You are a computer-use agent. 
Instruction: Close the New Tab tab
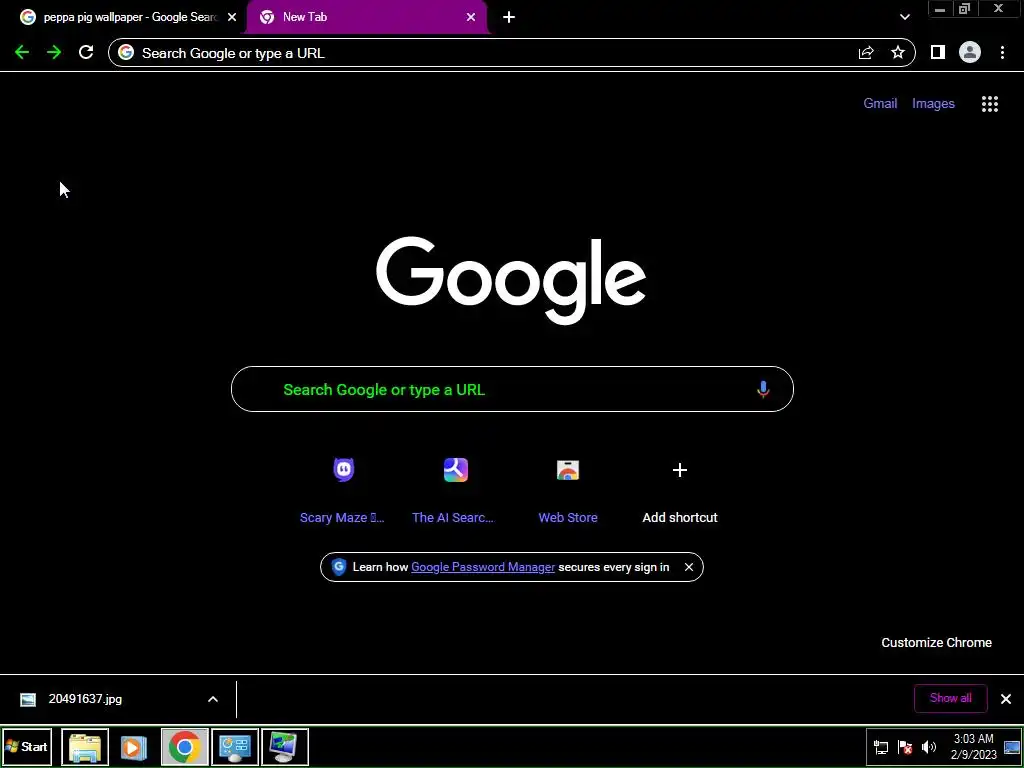pyautogui.click(x=471, y=18)
